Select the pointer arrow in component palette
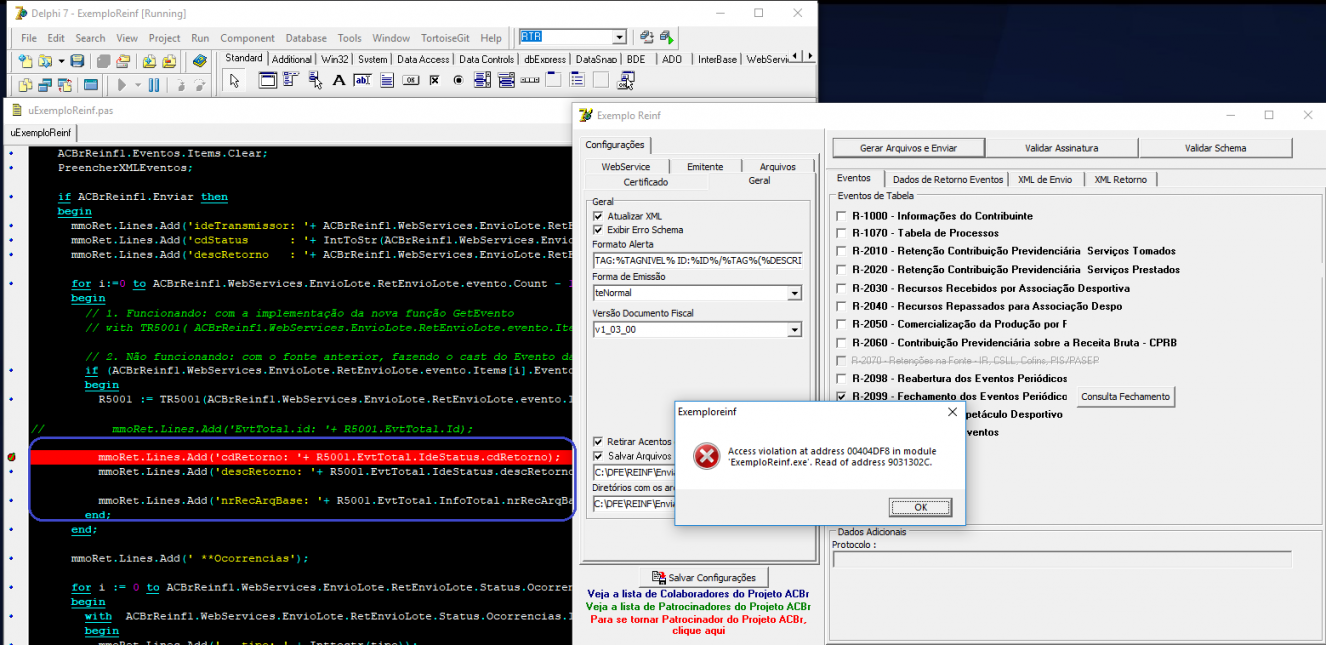The height and width of the screenshot is (645, 1326). pos(234,81)
